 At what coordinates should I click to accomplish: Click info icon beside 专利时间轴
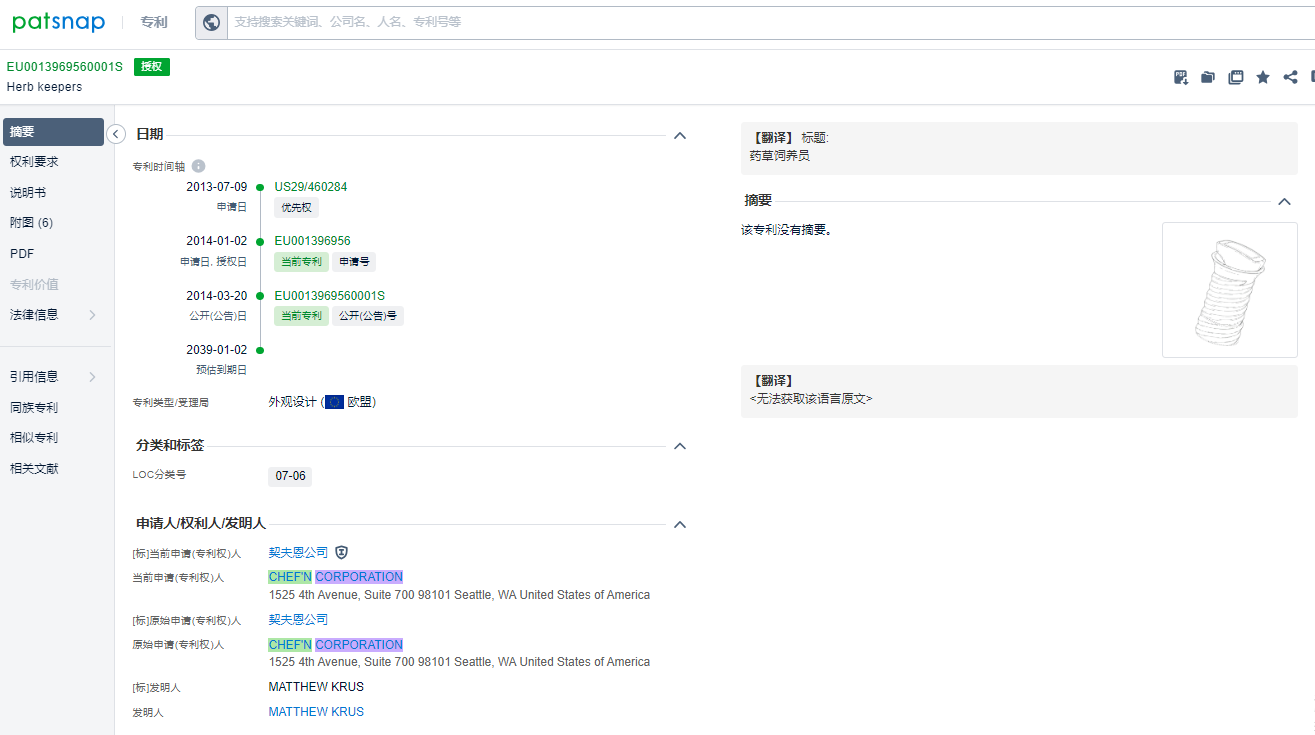click(198, 166)
